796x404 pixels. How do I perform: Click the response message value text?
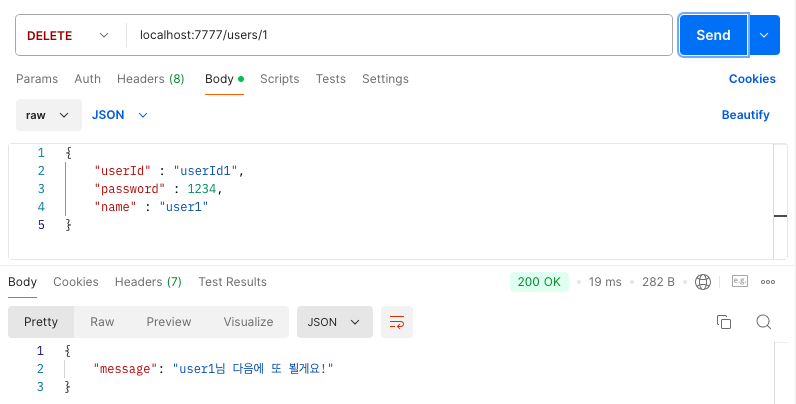tap(253, 369)
